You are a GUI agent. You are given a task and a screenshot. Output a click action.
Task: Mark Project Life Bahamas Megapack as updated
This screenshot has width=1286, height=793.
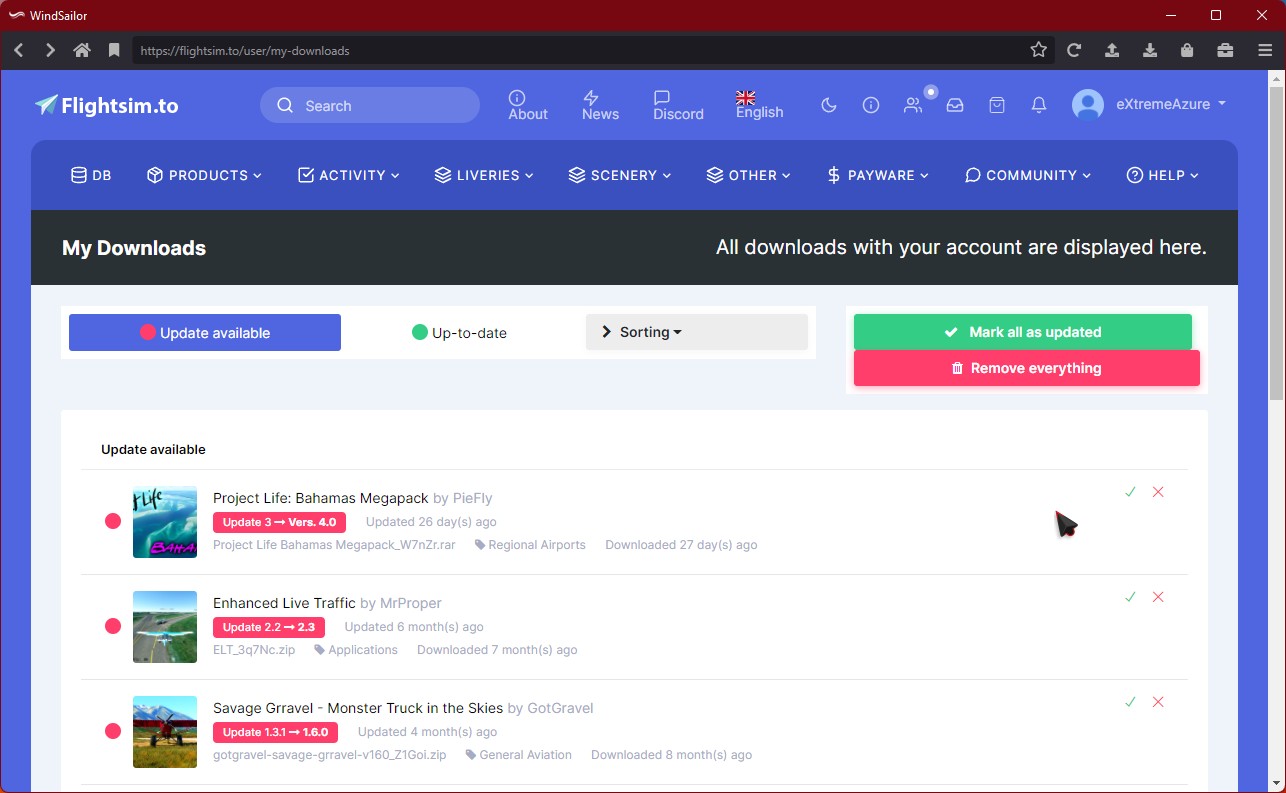pos(1130,492)
